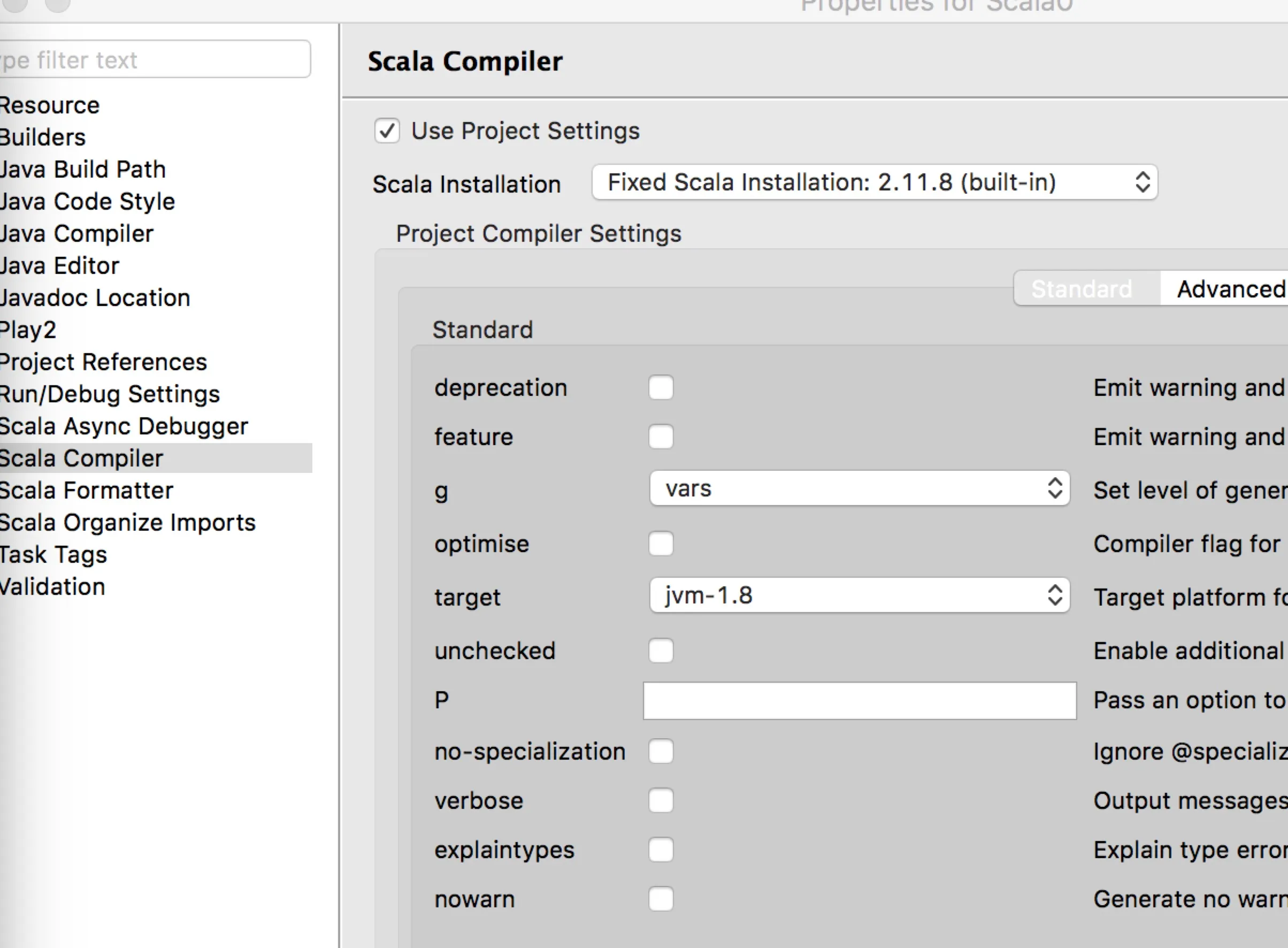This screenshot has height=948, width=1288.
Task: Tick the optimise compiler flag checkbox
Action: point(661,544)
